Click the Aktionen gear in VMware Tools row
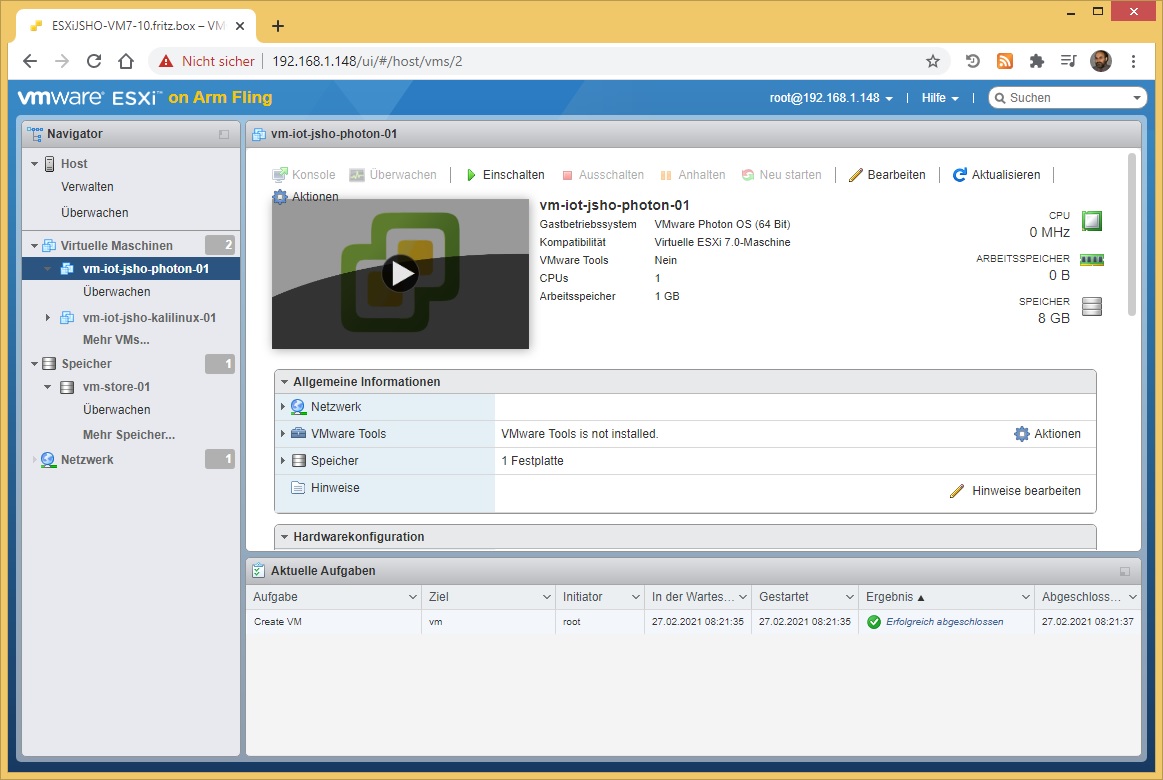The image size is (1163, 780). [1021, 434]
